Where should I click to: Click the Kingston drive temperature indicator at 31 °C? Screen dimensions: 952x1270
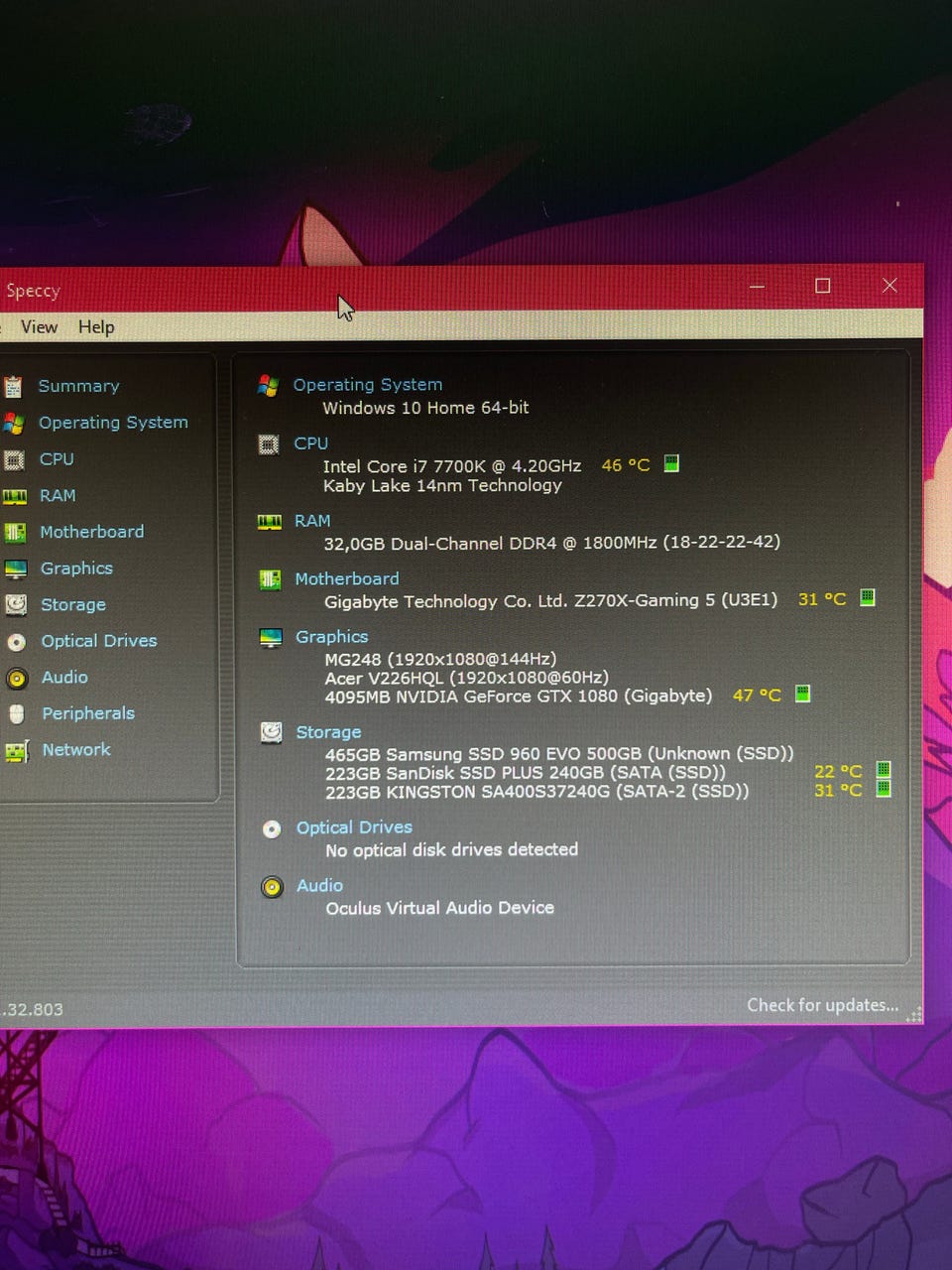tap(884, 789)
